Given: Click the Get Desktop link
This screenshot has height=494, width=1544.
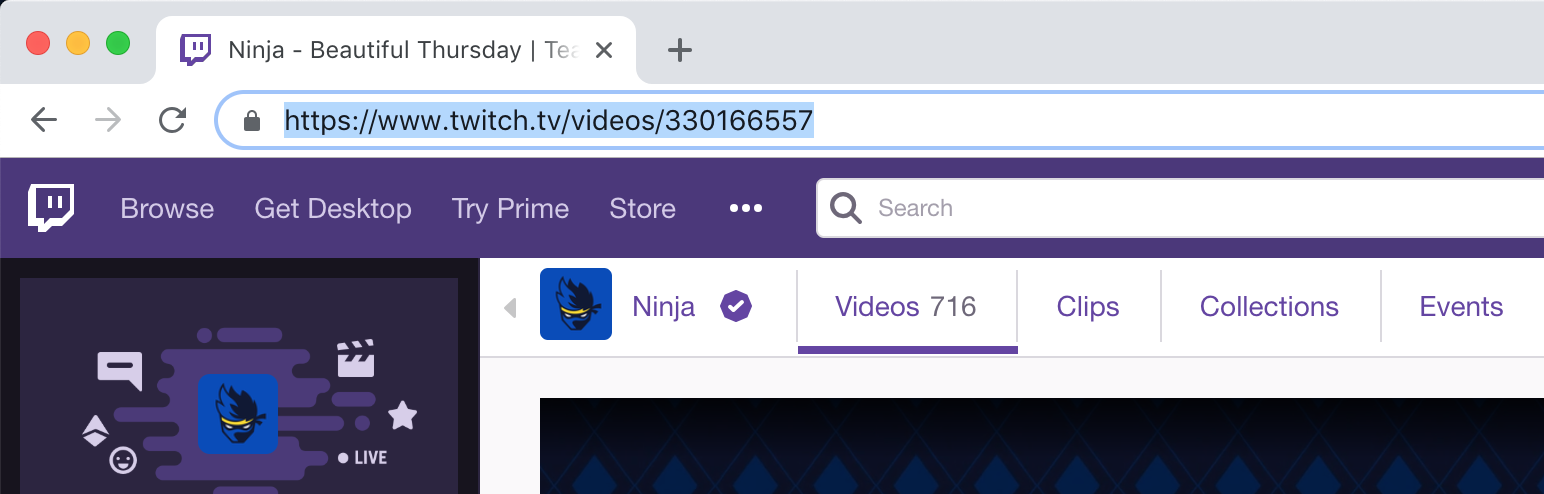Looking at the screenshot, I should [x=333, y=208].
